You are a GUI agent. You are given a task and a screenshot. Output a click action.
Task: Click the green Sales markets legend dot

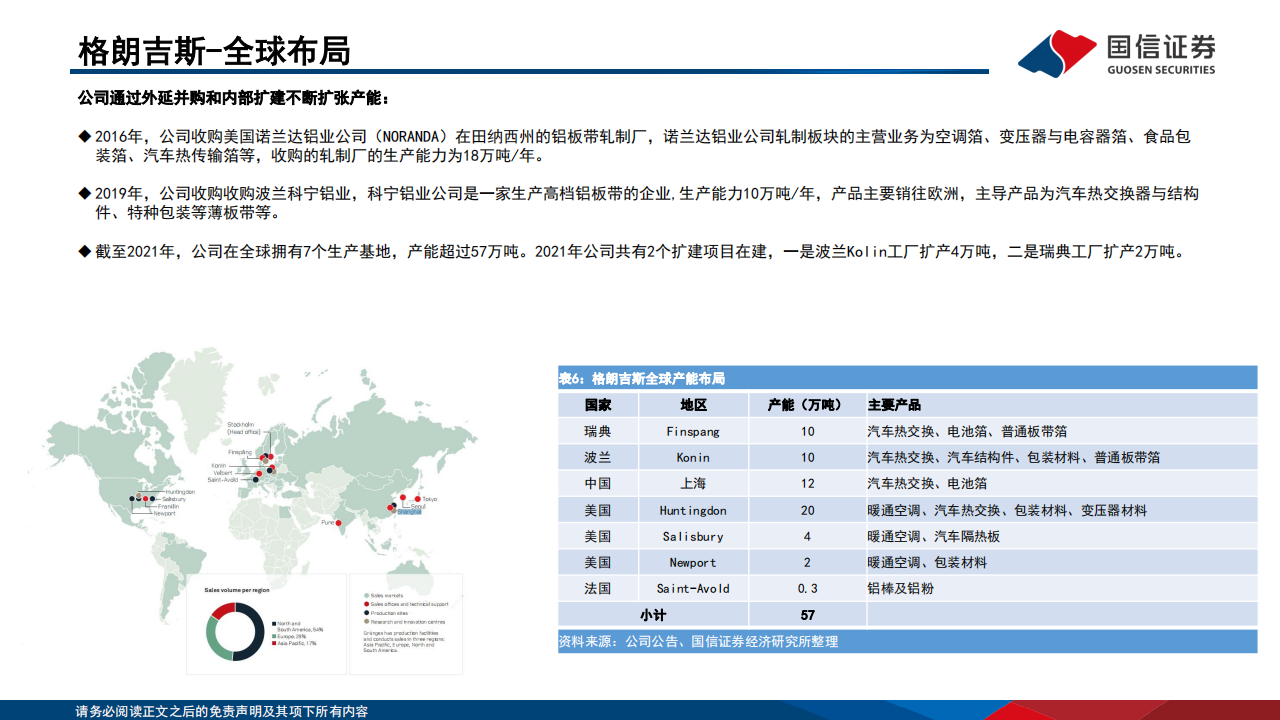tap(366, 595)
